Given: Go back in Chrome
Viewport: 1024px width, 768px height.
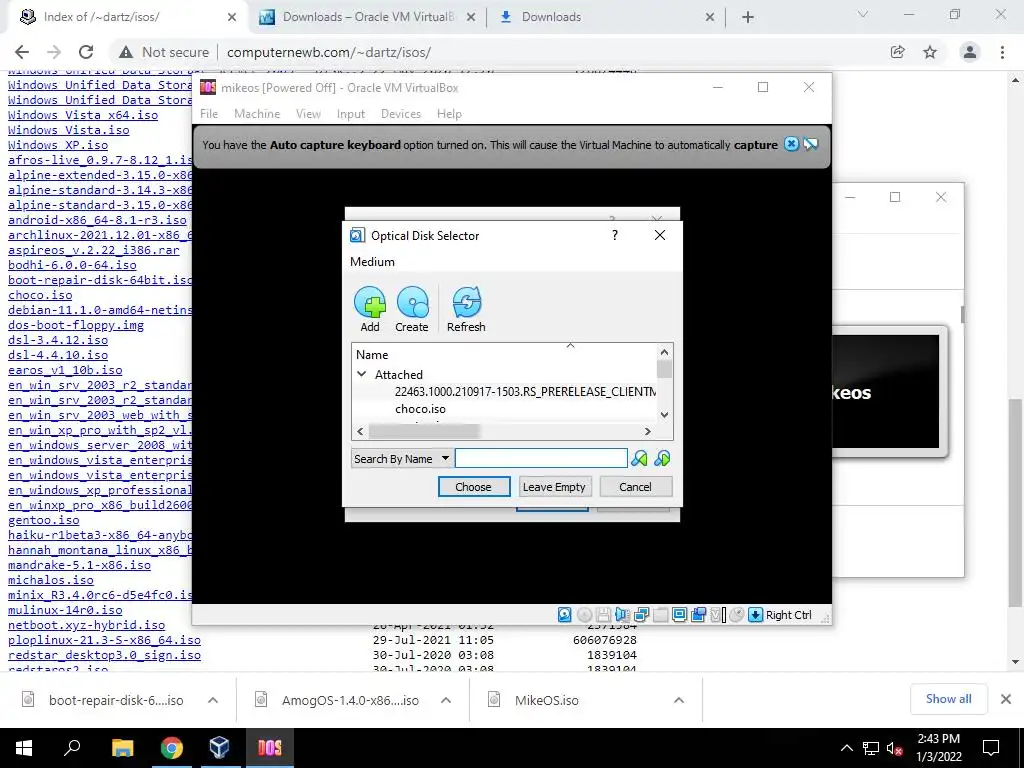Looking at the screenshot, I should coord(22,52).
